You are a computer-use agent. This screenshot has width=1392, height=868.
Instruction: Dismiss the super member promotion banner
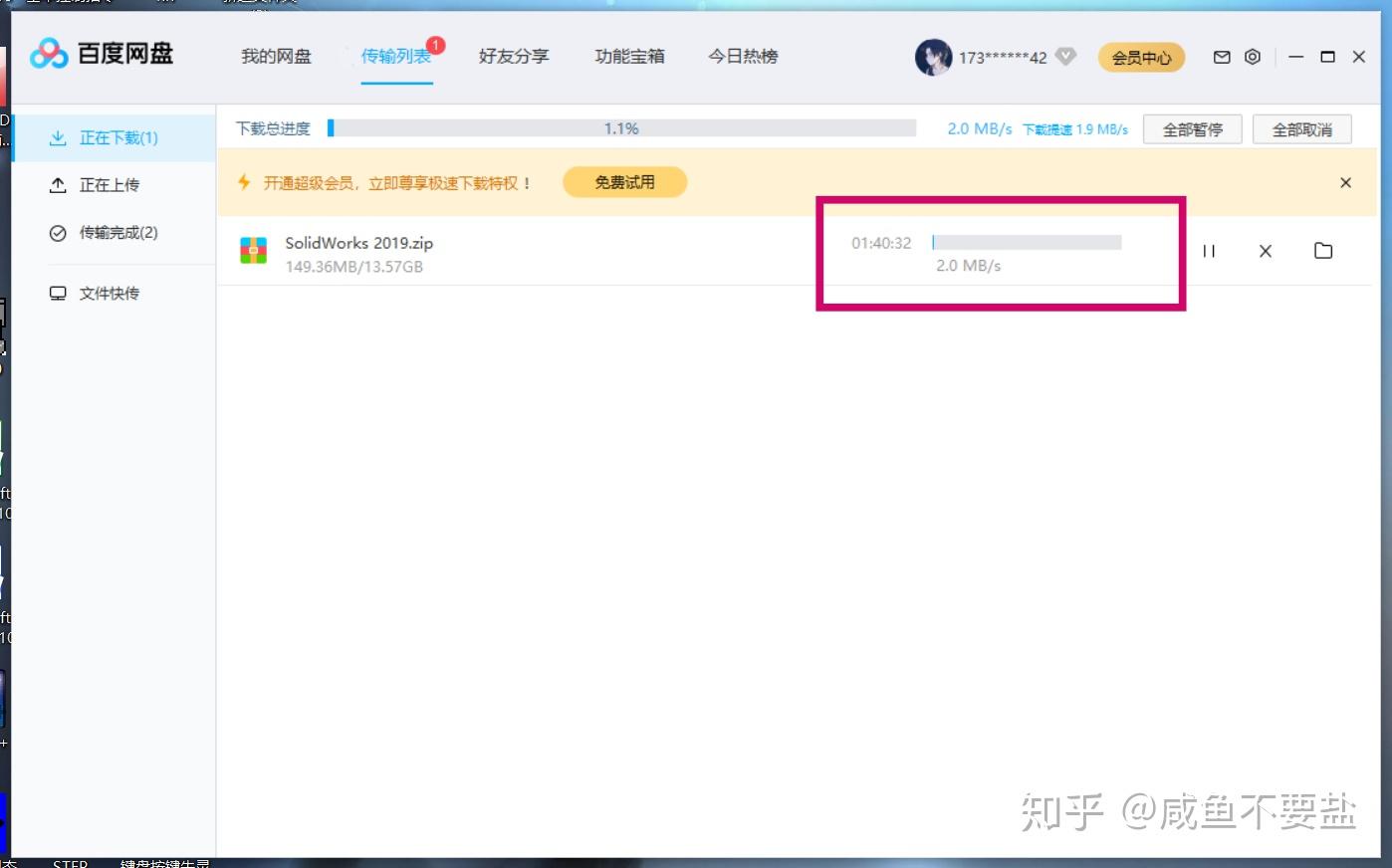point(1345,183)
